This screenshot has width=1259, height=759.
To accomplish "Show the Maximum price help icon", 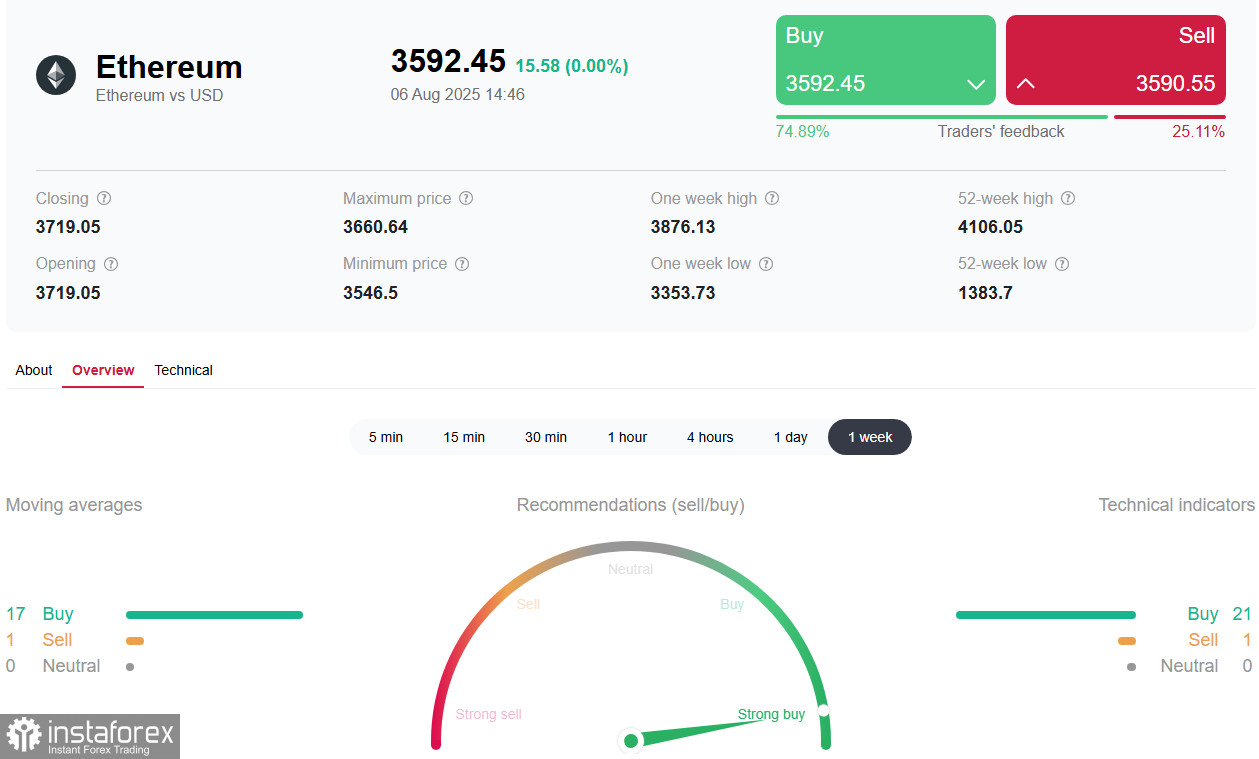I will click(466, 199).
